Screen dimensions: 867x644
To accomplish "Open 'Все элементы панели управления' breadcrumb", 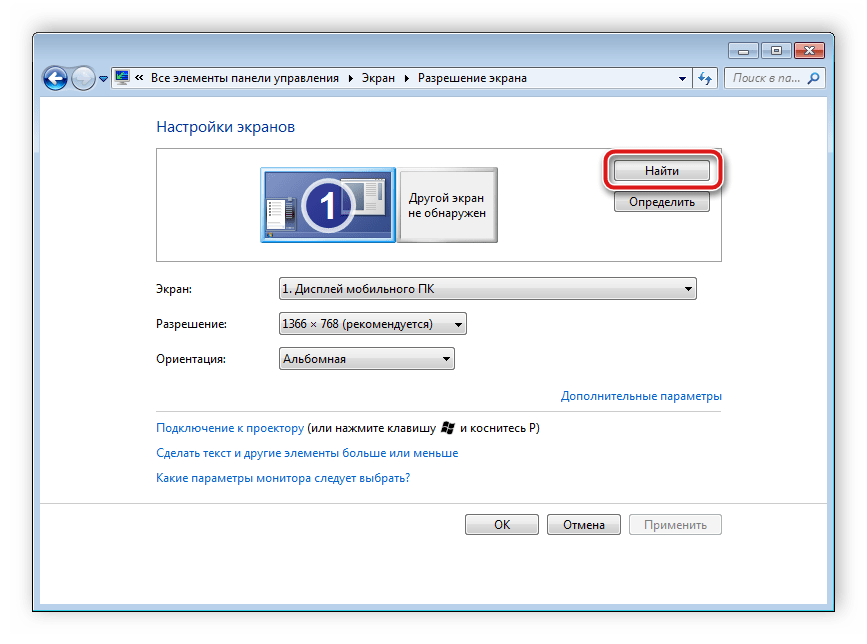I will (x=244, y=78).
